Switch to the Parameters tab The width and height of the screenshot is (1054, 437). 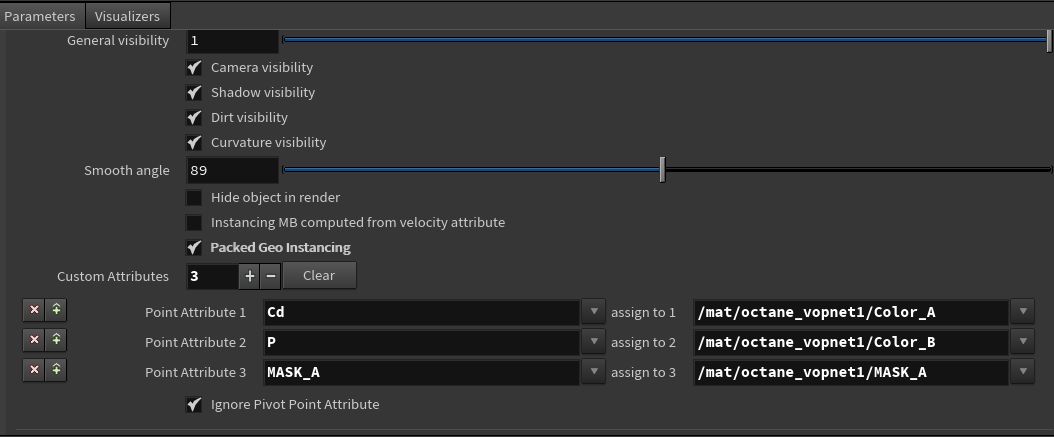coord(40,16)
